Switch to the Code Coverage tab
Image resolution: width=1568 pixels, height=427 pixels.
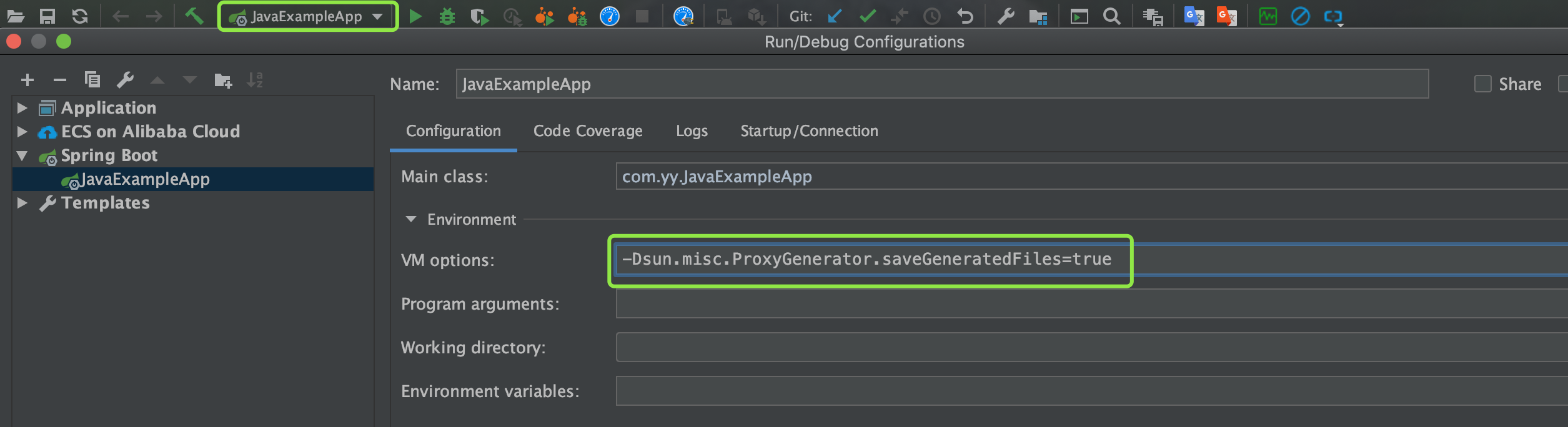pyautogui.click(x=588, y=131)
